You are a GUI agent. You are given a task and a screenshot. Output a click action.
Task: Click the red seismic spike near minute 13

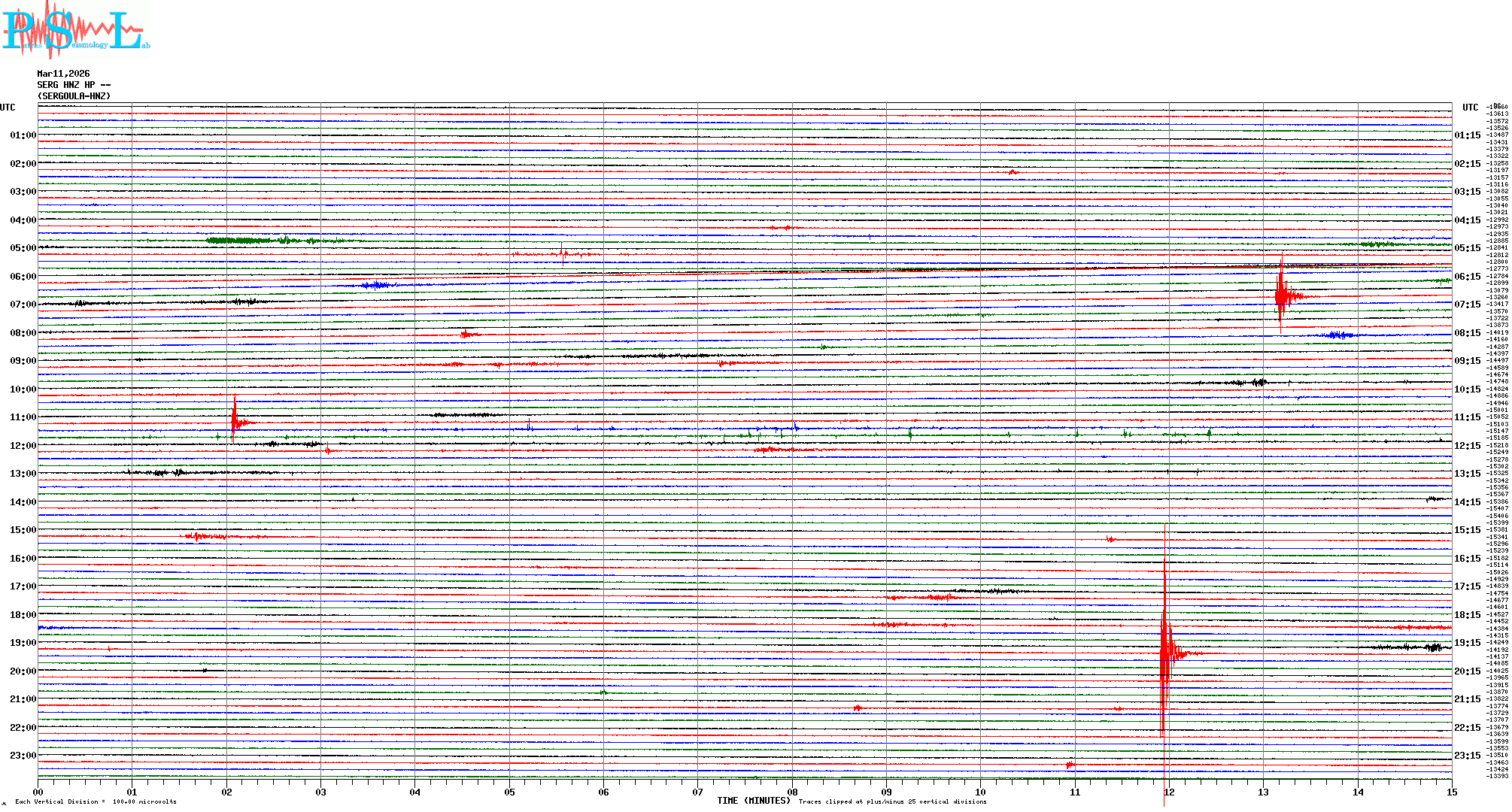1281,295
